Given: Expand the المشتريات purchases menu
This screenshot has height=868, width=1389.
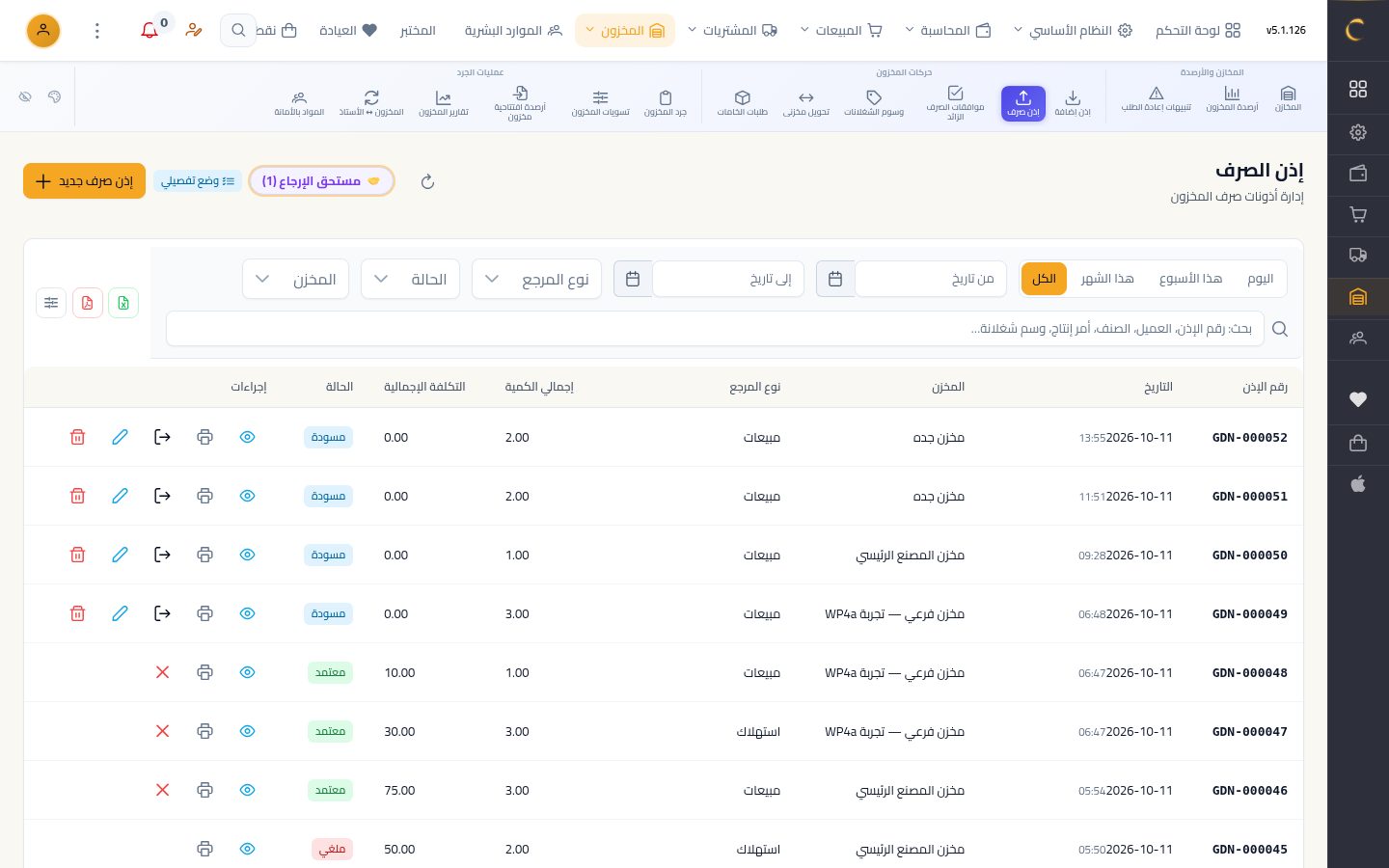Looking at the screenshot, I should 732,31.
